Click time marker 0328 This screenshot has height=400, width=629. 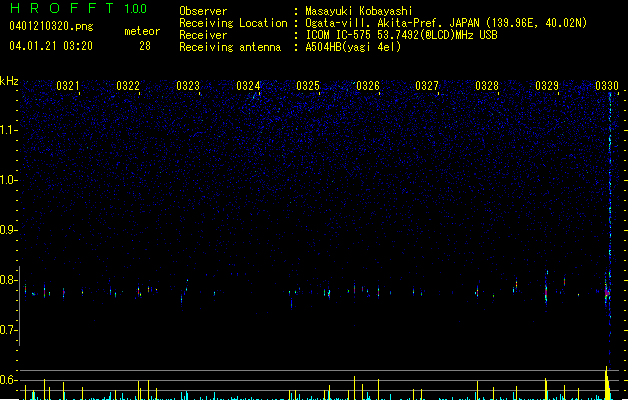(x=487, y=85)
